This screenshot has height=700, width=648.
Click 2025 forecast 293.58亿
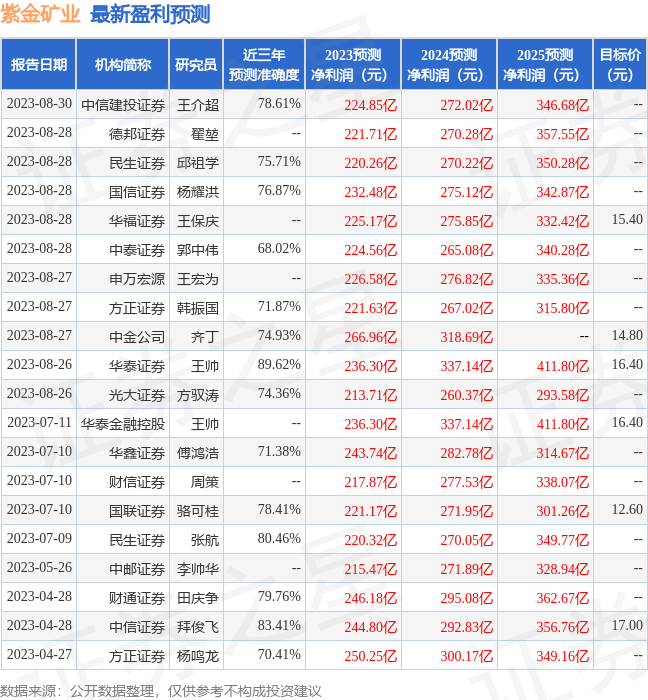point(562,395)
